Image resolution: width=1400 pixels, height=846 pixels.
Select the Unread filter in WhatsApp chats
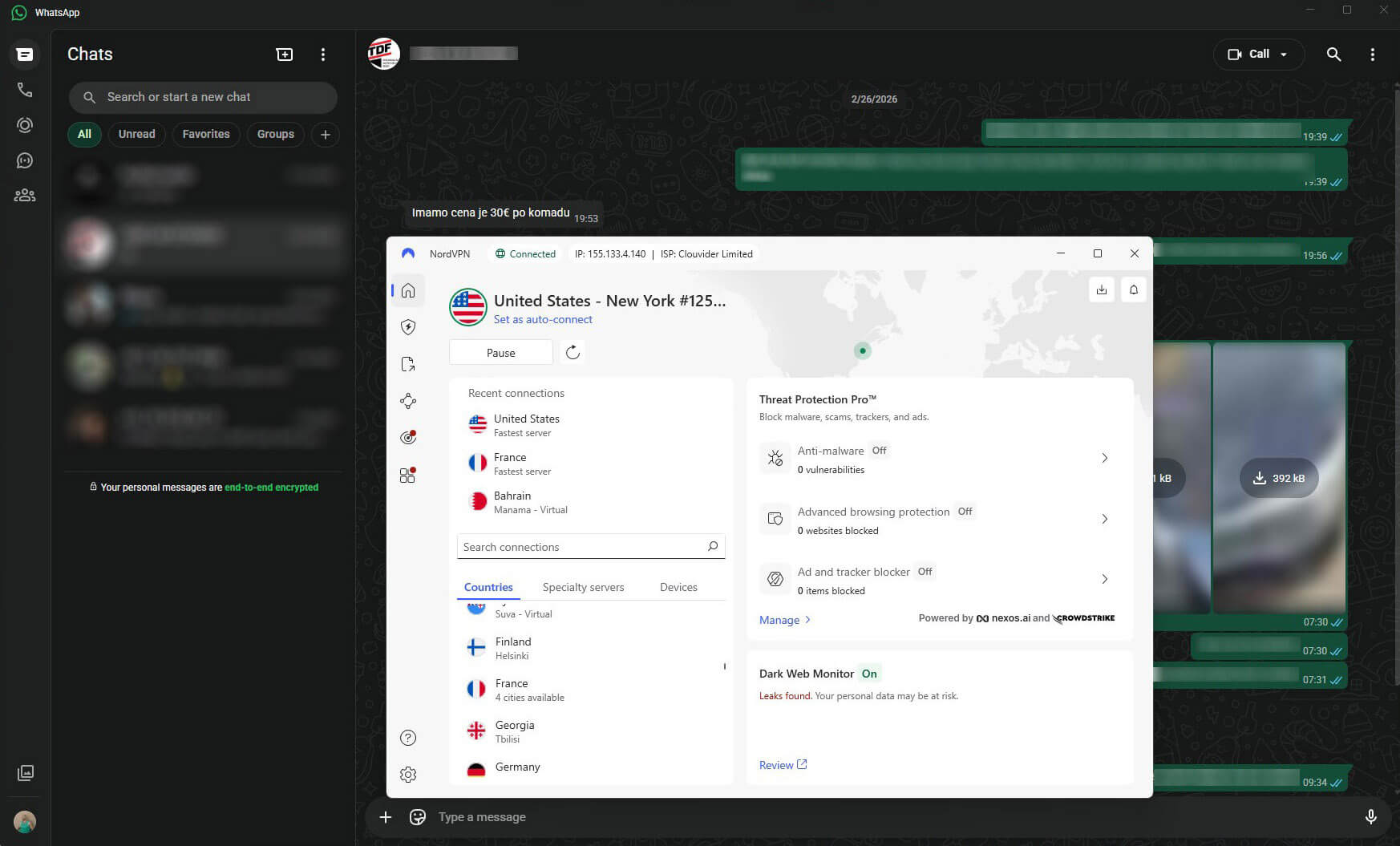[x=136, y=134]
